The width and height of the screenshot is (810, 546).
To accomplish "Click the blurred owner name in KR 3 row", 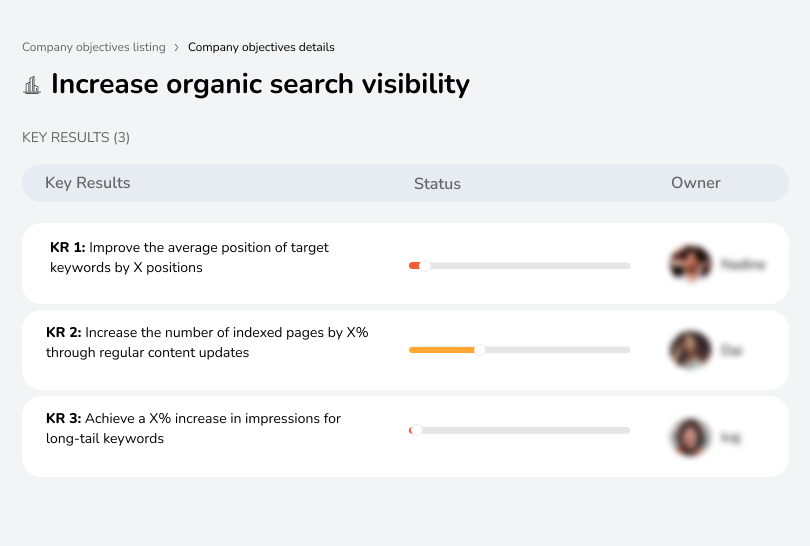I will [731, 437].
